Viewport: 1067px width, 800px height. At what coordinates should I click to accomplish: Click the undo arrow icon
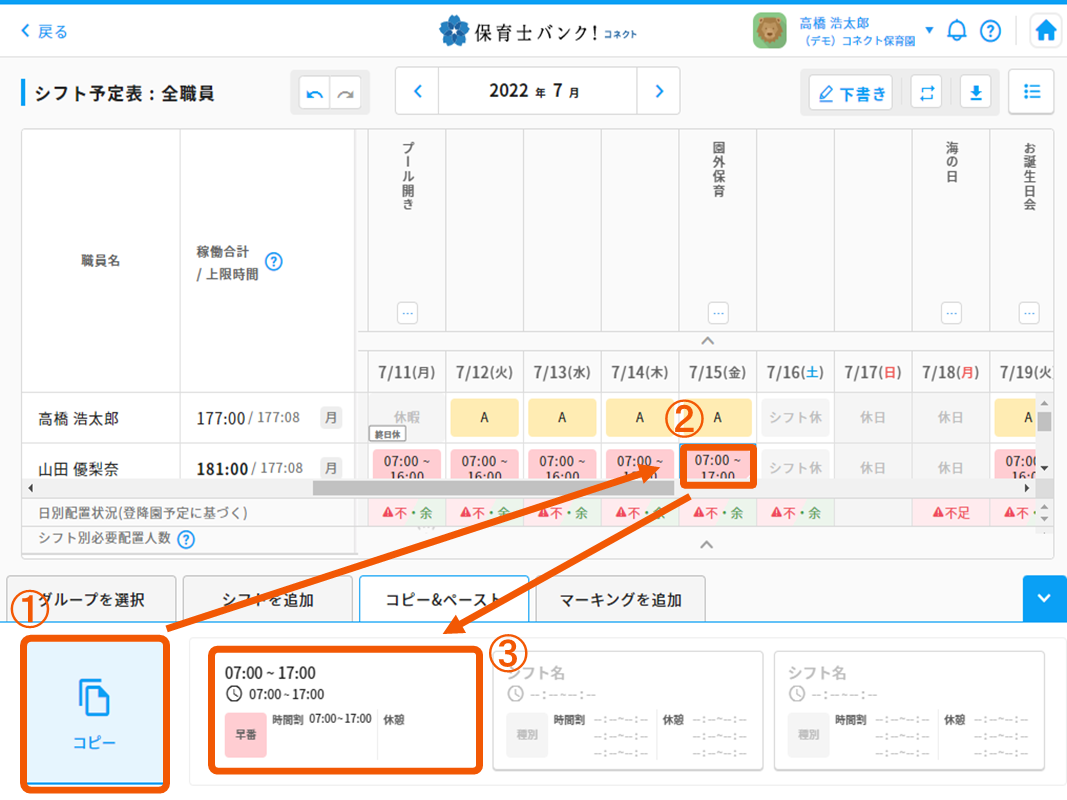(315, 93)
